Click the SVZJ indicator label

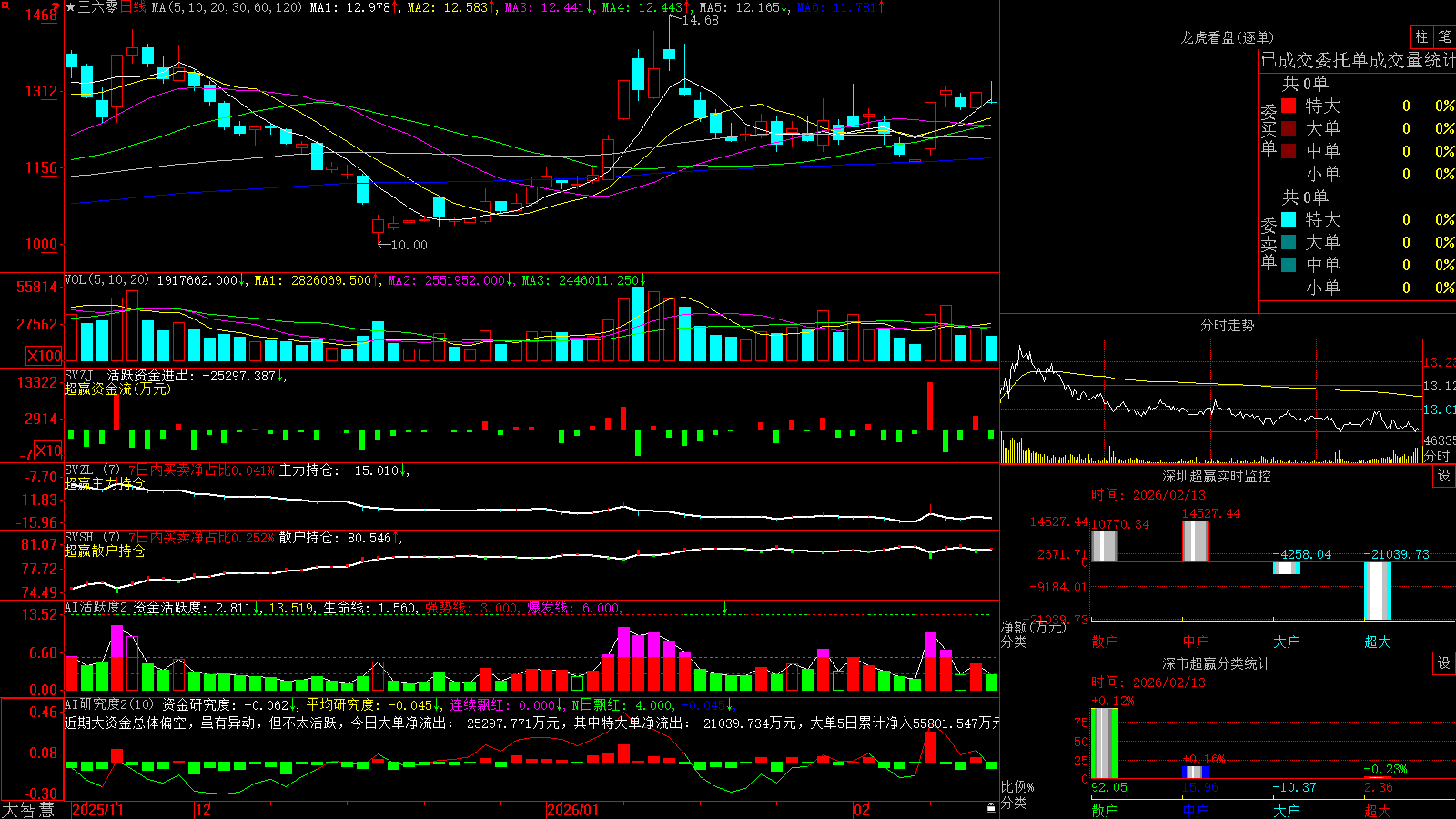tap(79, 375)
